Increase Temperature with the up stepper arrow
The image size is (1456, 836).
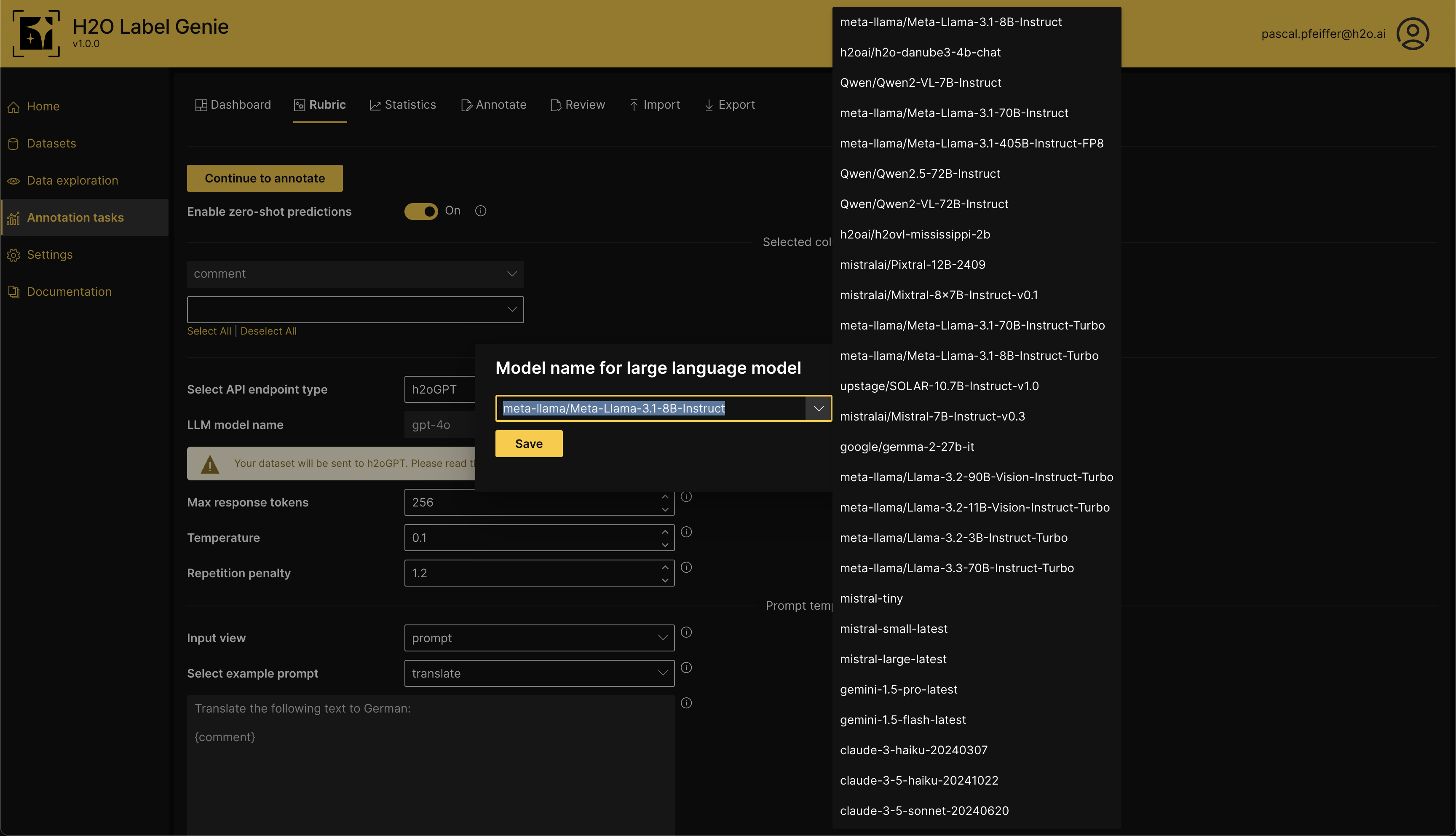click(664, 532)
